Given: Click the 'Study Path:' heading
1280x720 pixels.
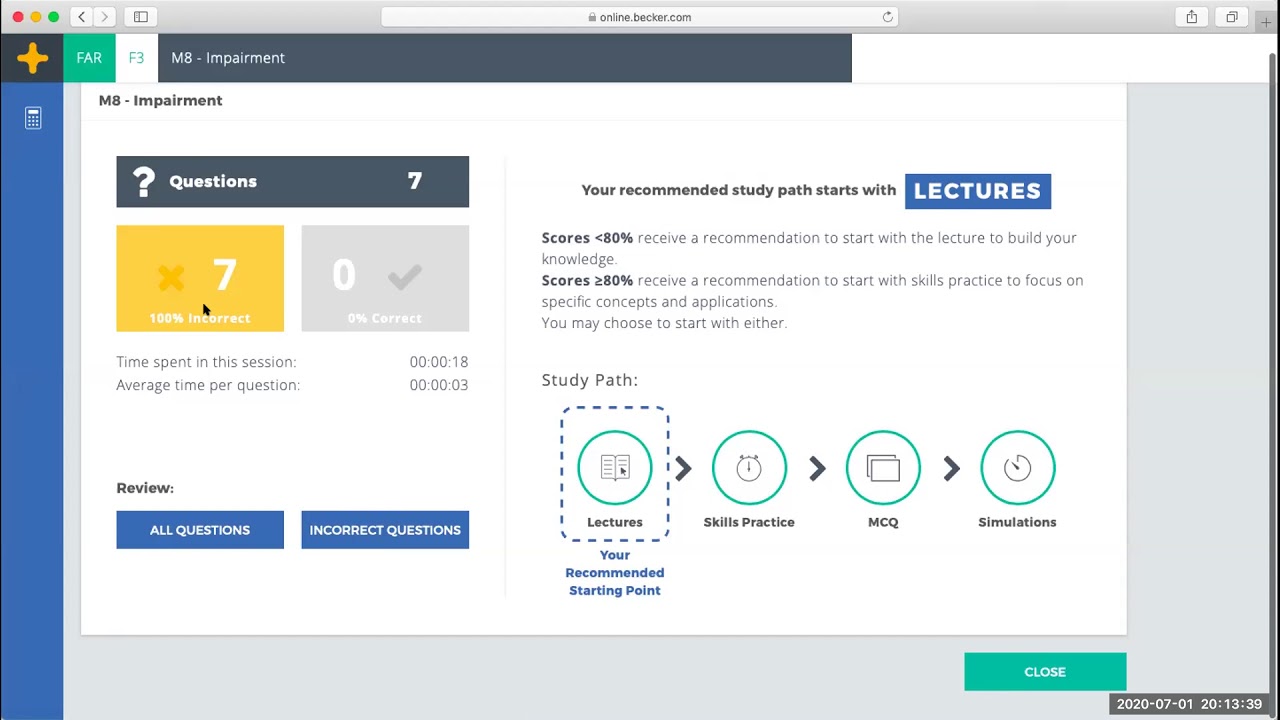Looking at the screenshot, I should tap(590, 380).
